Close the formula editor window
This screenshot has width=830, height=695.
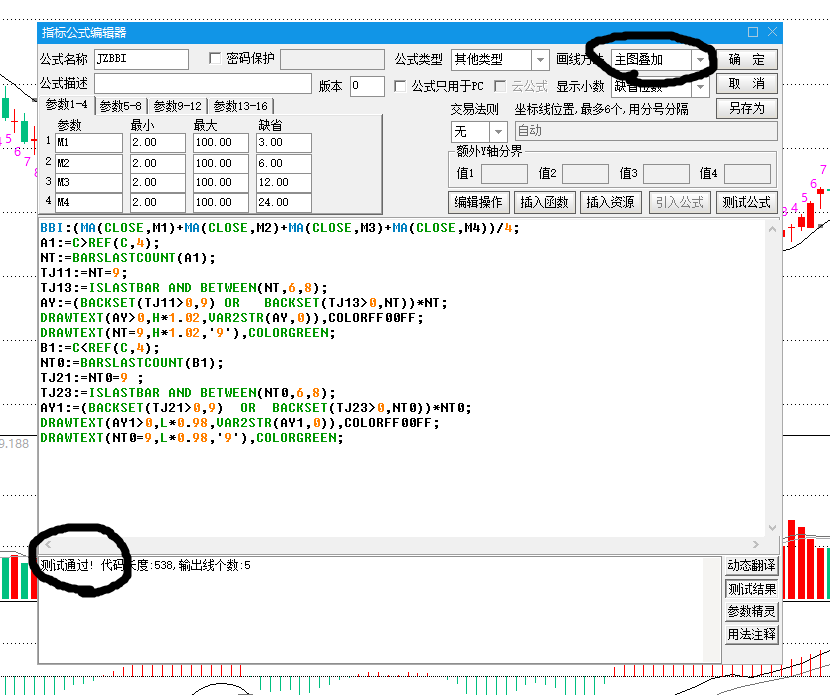click(x=772, y=32)
